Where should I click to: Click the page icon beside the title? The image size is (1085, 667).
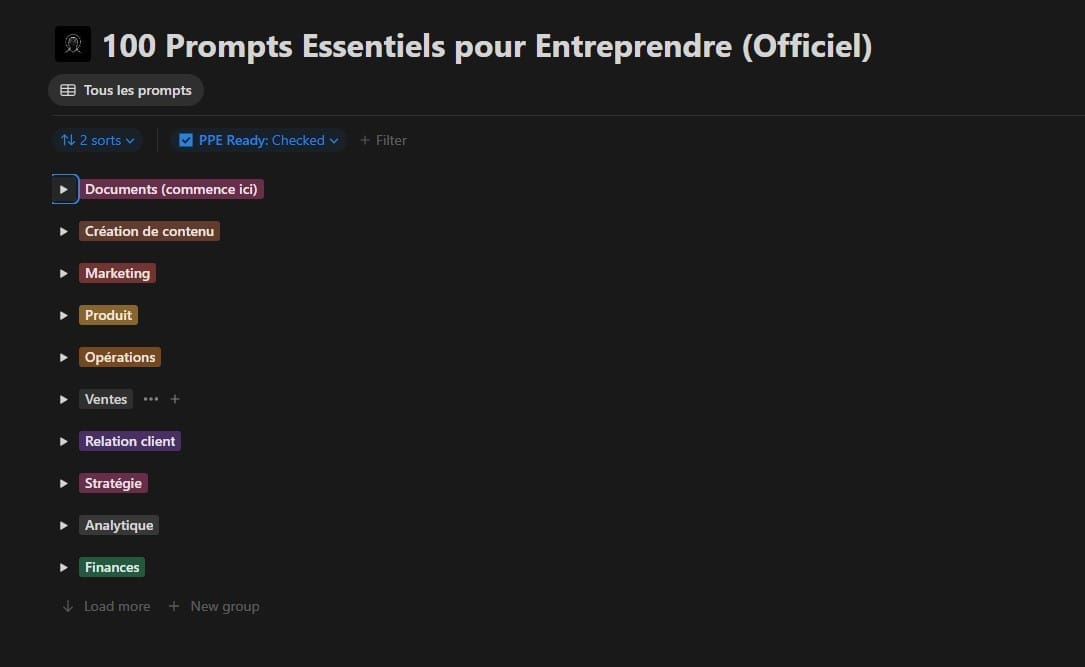click(x=73, y=45)
